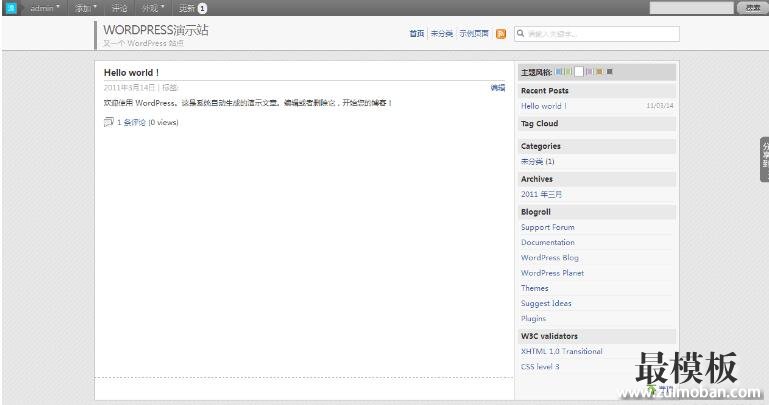The width and height of the screenshot is (769, 405).
Task: Open the 2011 年三月 archive link
Action: point(541,194)
